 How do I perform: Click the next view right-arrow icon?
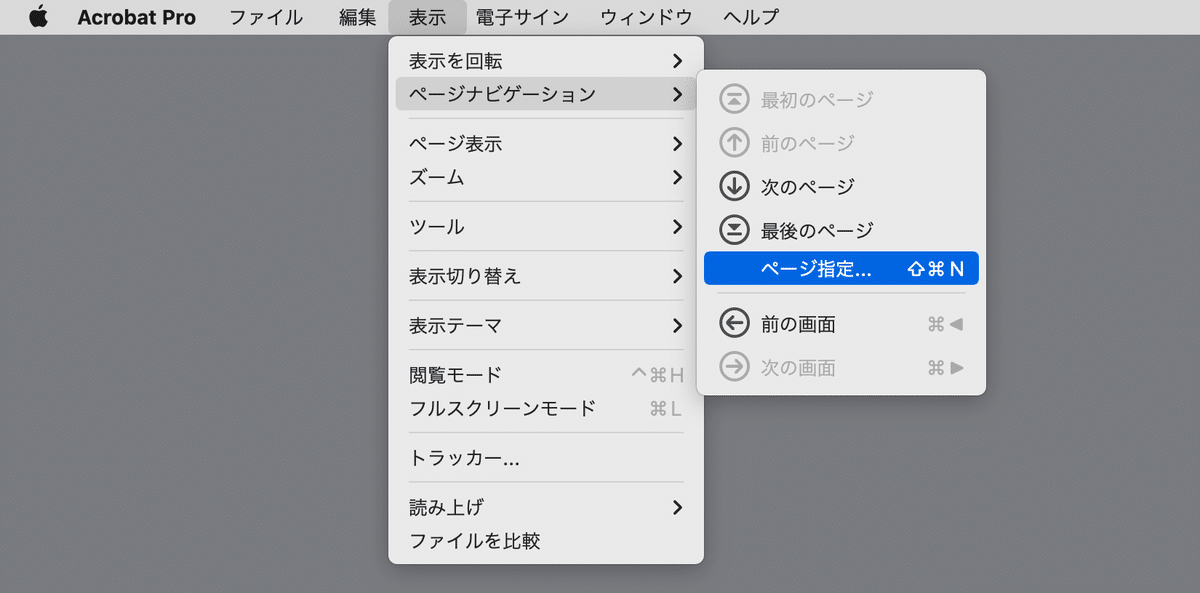pyautogui.click(x=734, y=368)
